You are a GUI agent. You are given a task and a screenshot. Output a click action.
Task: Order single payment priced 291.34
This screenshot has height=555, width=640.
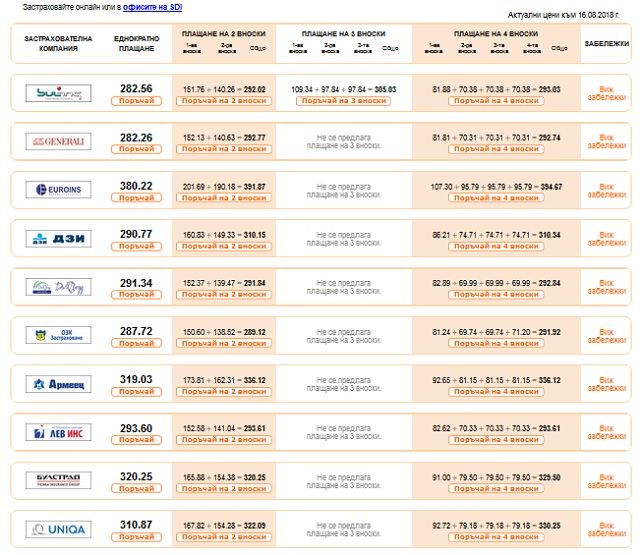(x=136, y=294)
